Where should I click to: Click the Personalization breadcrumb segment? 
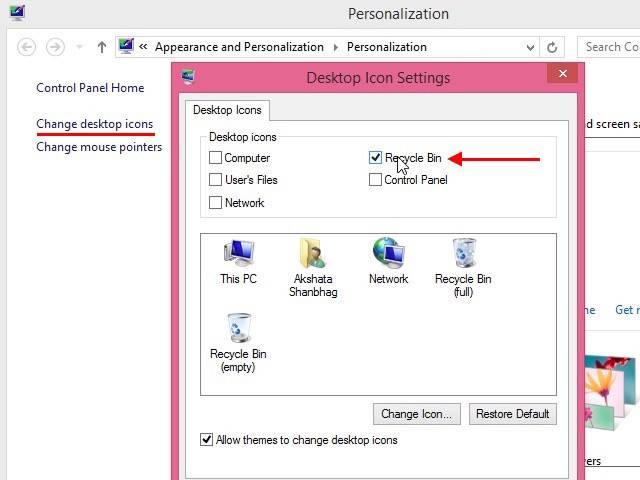pos(387,47)
